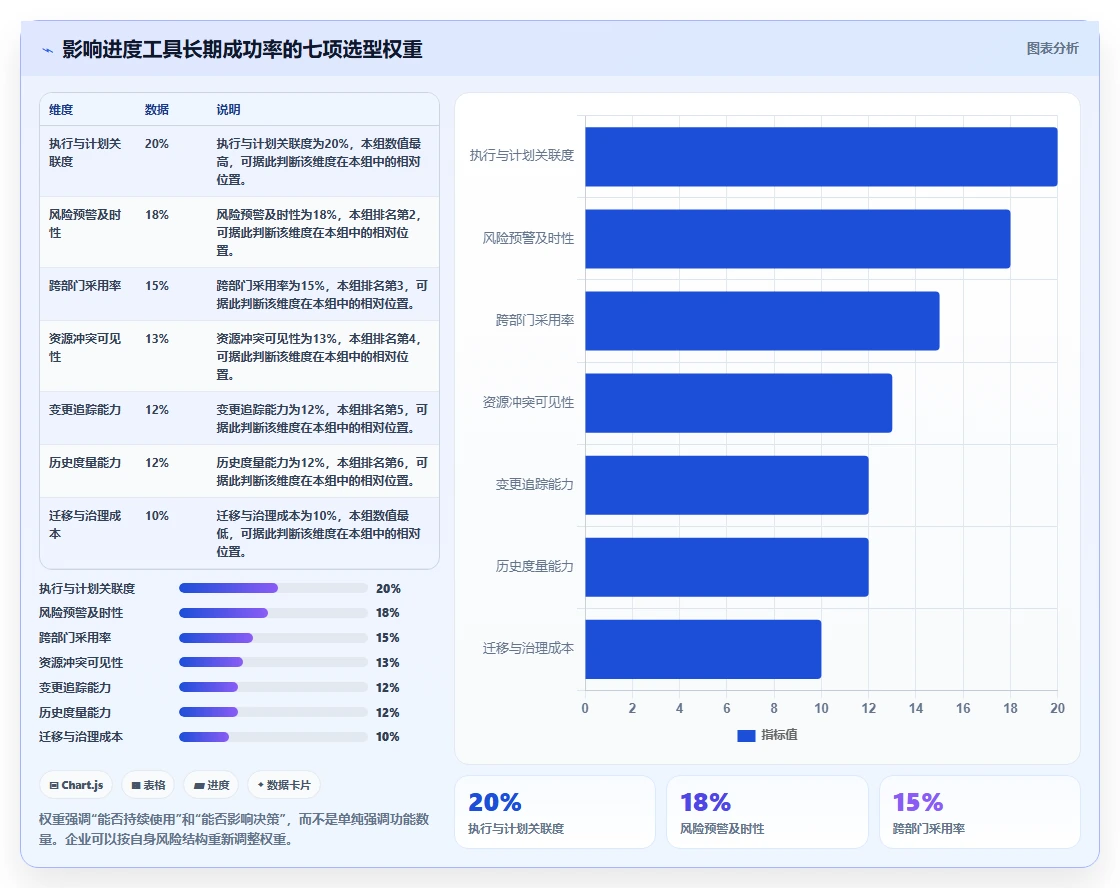The width and height of the screenshot is (1120, 888).
Task: Click the Chart.js tag chip
Action: (x=76, y=785)
